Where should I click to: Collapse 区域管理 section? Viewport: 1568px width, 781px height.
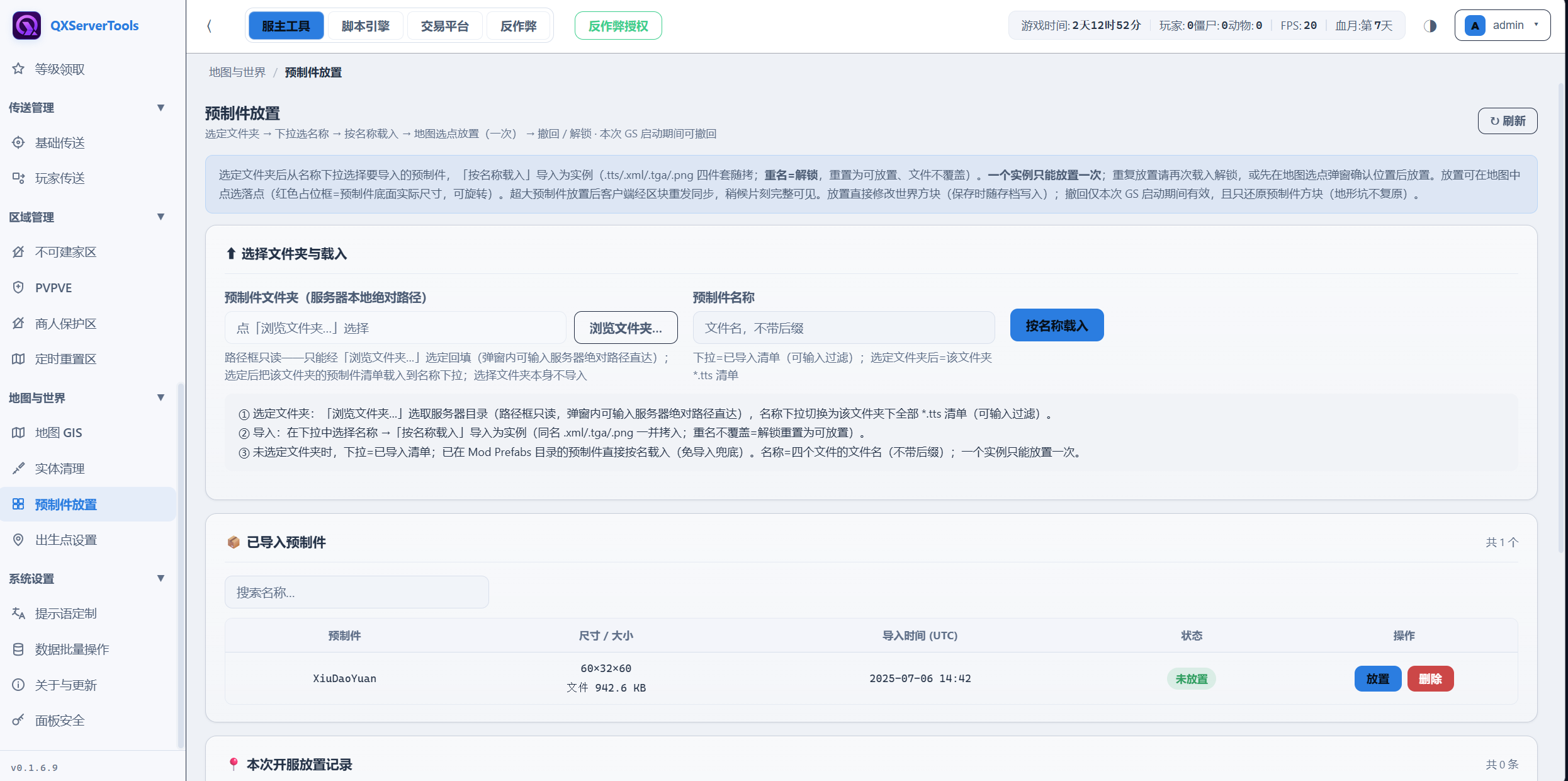tap(161, 217)
